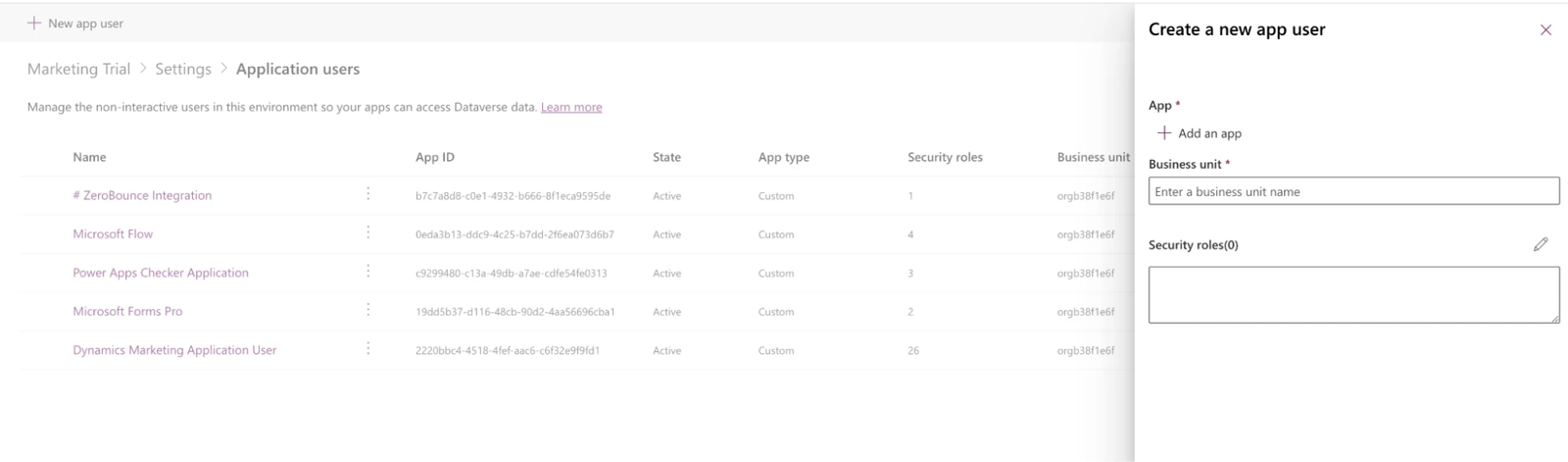Navigate to Settings breadcrumb
Screen dimensions: 1568x462
[183, 69]
